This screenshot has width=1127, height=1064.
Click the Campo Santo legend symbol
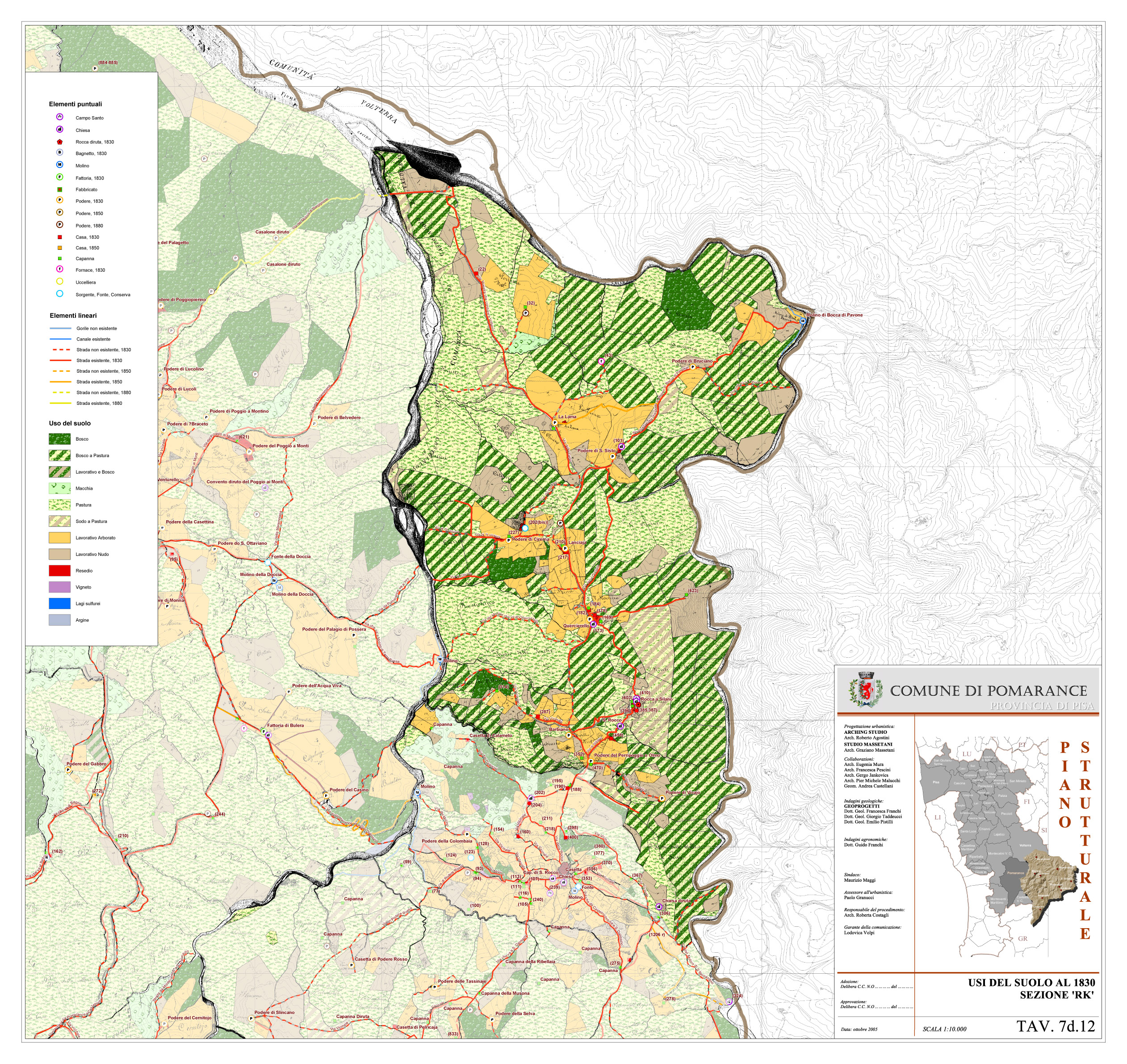pyautogui.click(x=59, y=118)
